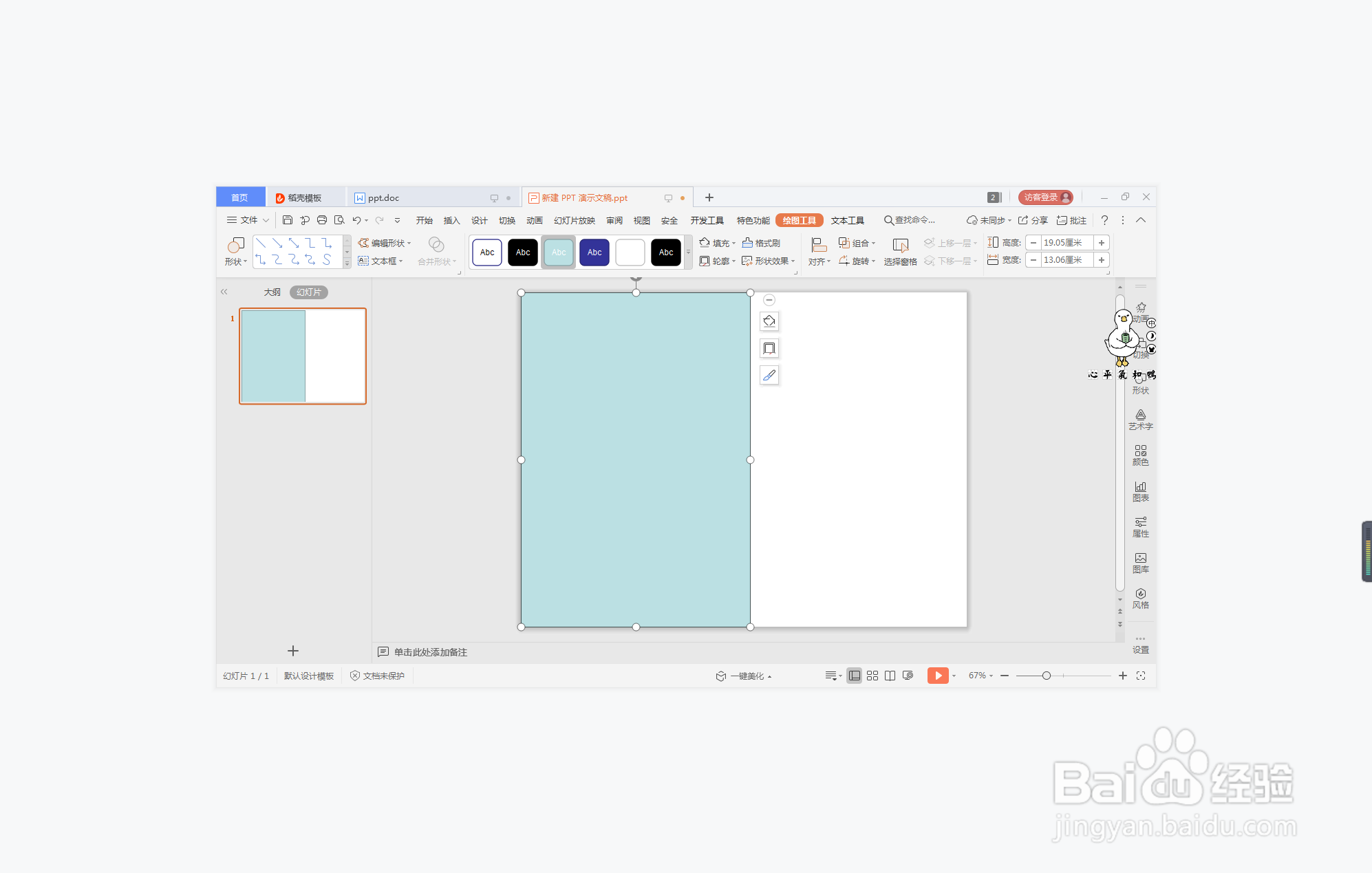Open 风格 style sidebar panel
Image resolution: width=1372 pixels, height=873 pixels.
(1141, 599)
